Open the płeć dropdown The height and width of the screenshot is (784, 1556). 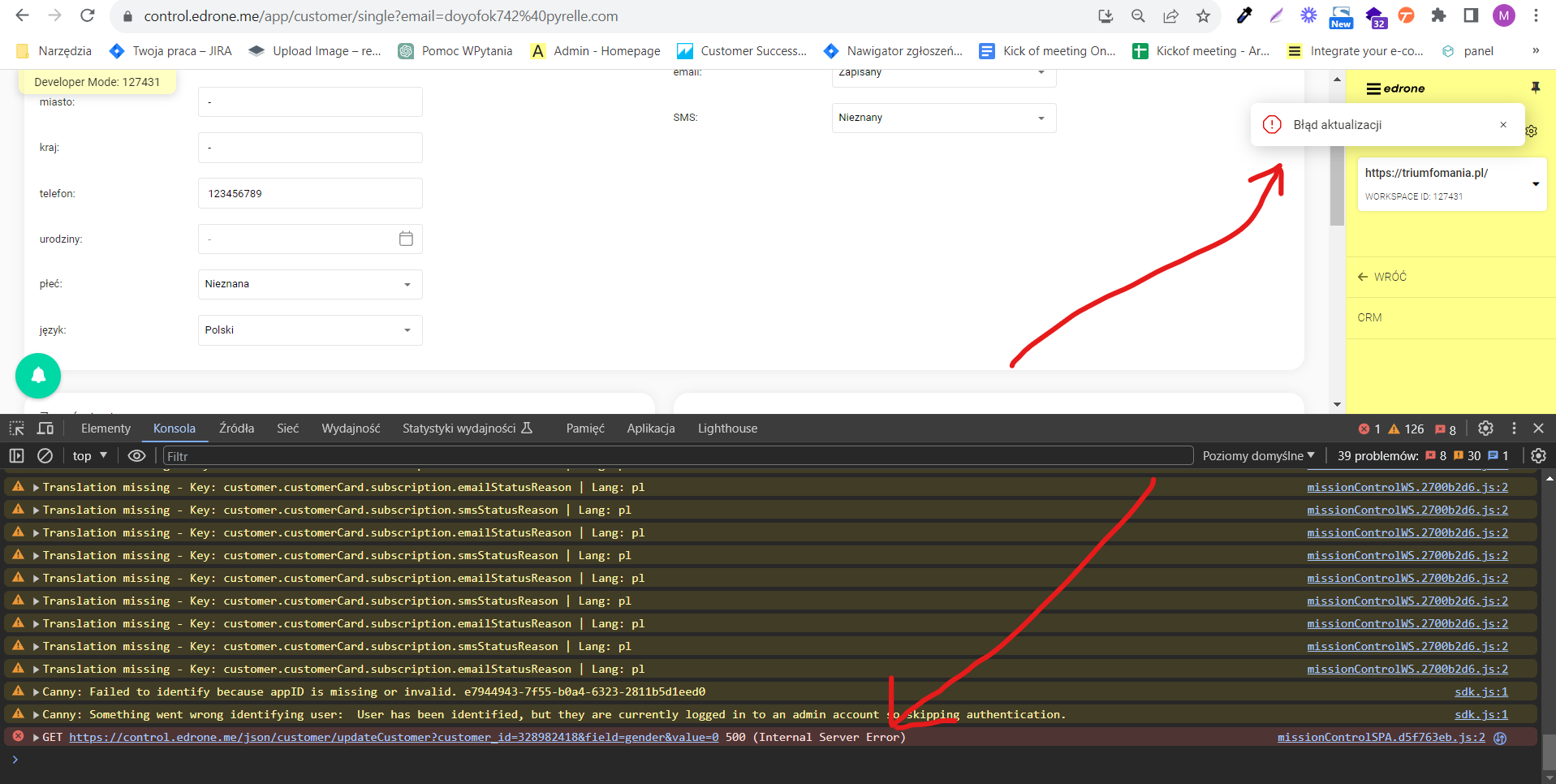[310, 284]
